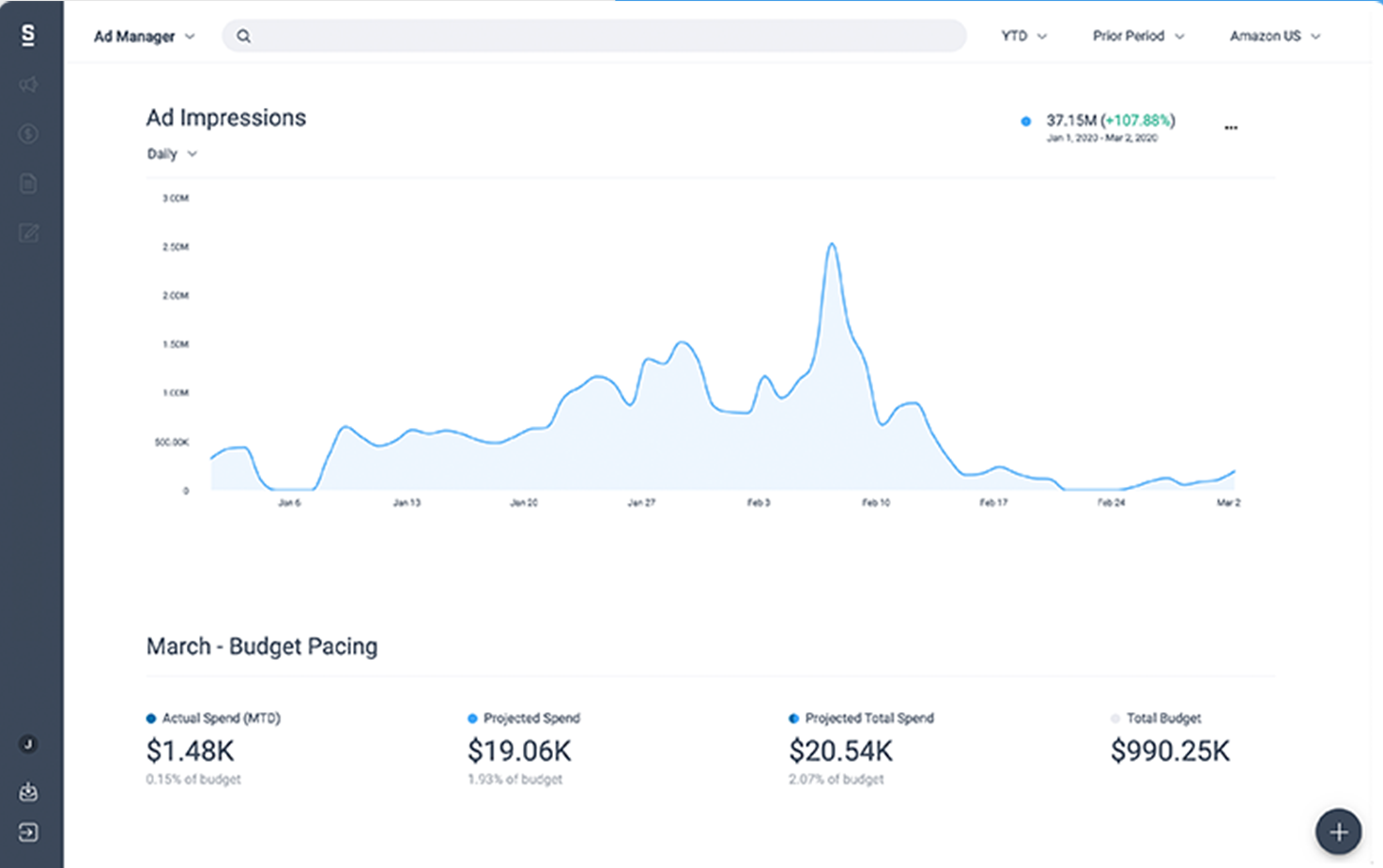This screenshot has height=868, width=1383.
Task: Open the Ad Impressions options menu (three dots)
Action: pos(1231,127)
